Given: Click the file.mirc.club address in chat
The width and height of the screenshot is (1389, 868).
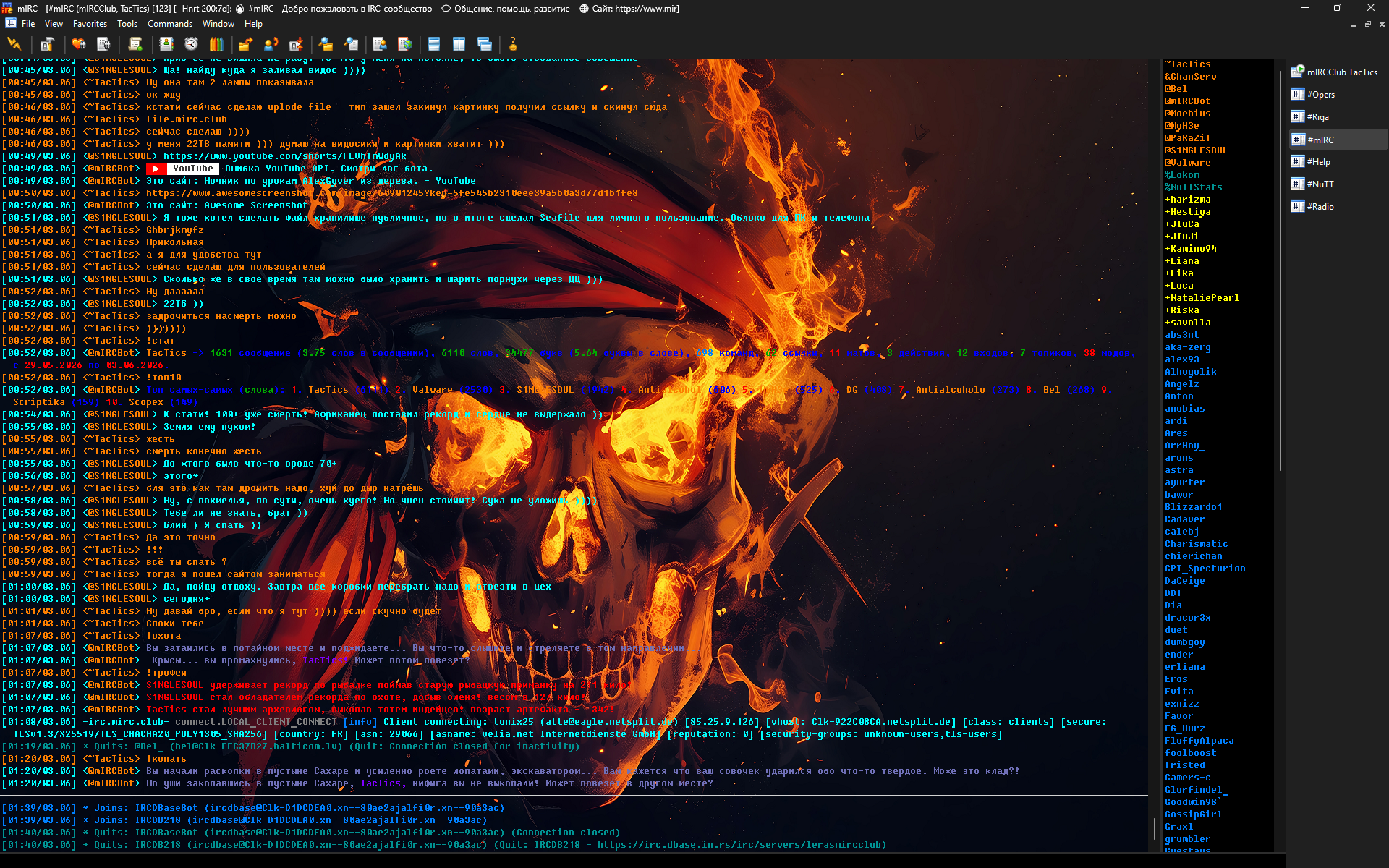Looking at the screenshot, I should click(187, 119).
